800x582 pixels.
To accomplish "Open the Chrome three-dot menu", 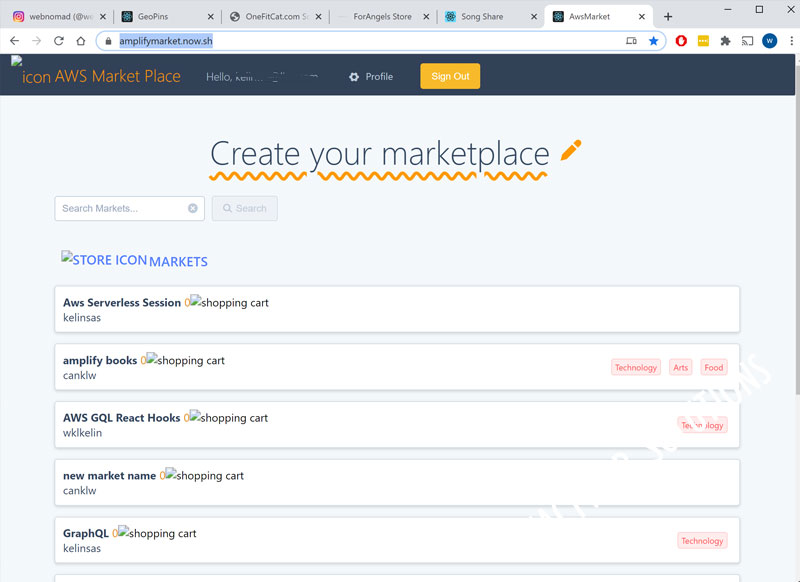I will 791,41.
